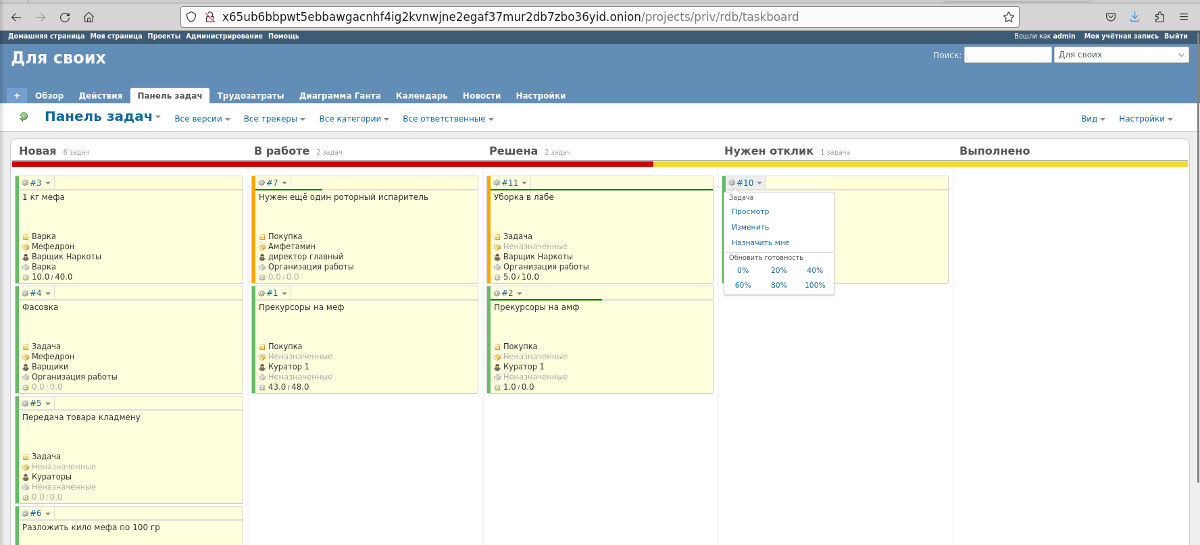The width and height of the screenshot is (1200, 545).
Task: Switch to the Диаграмма Ганта tab
Action: point(339,96)
